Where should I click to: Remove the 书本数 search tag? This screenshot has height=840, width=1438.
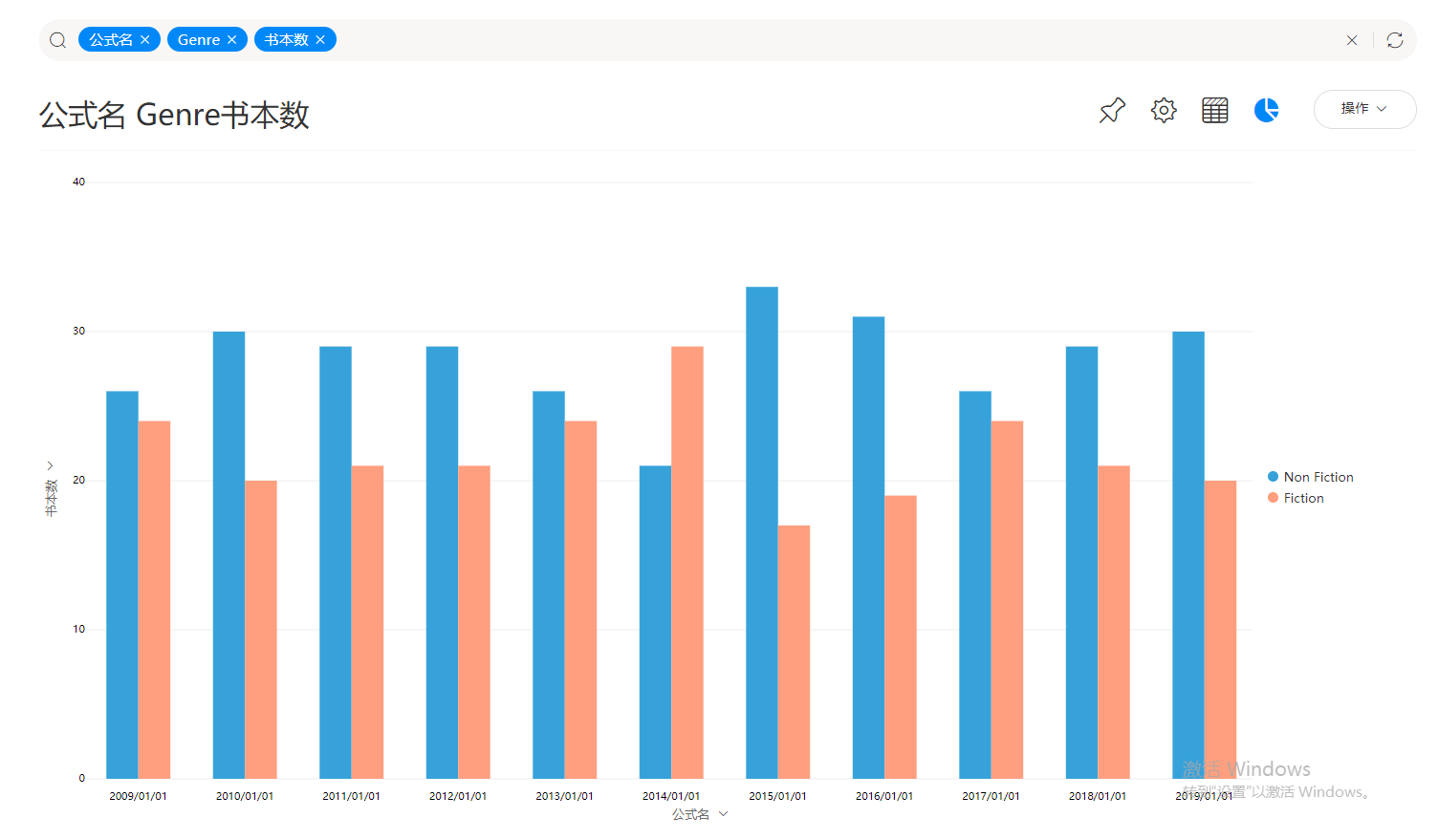pos(320,40)
